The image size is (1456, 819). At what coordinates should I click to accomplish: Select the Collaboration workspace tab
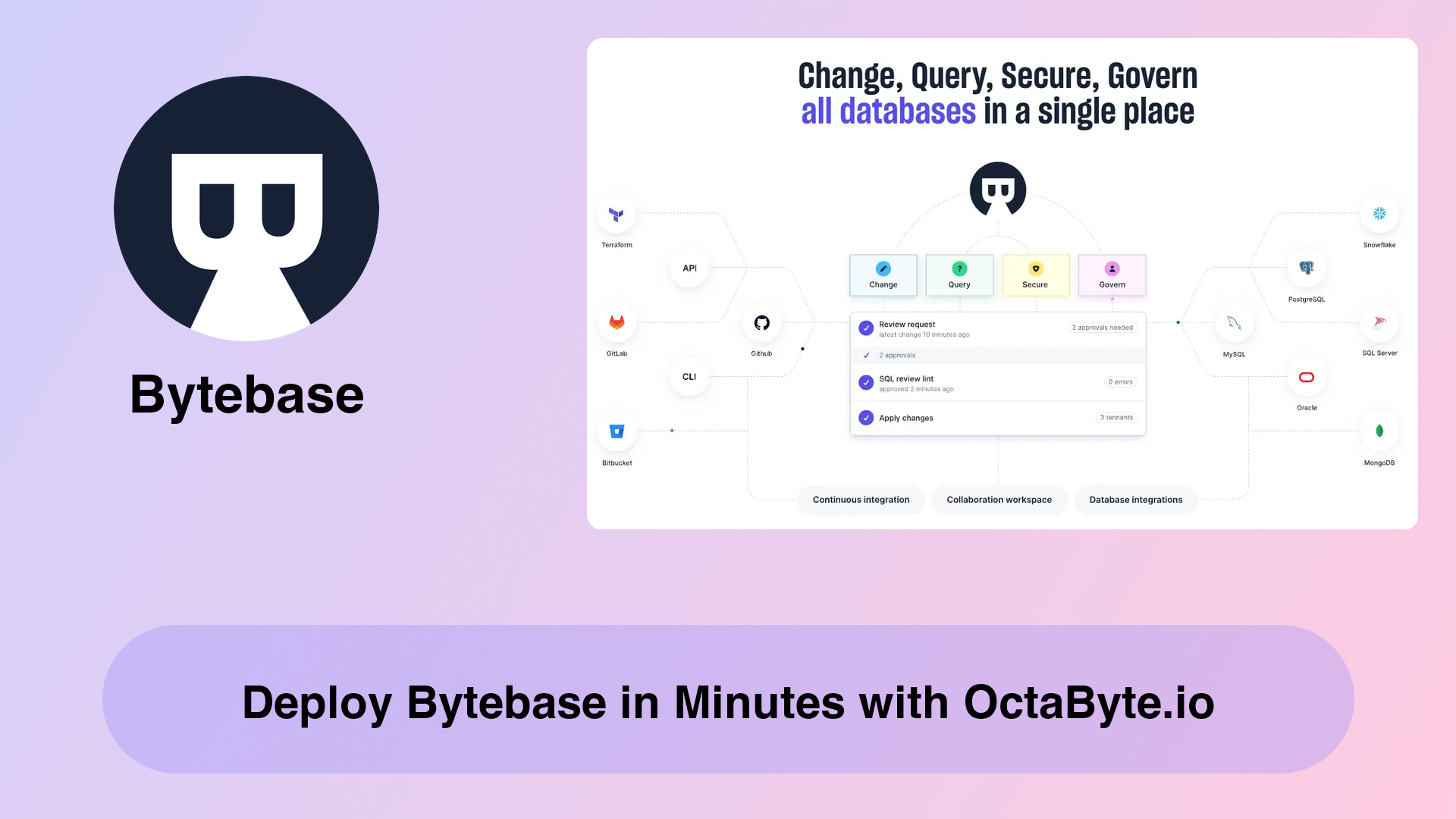(x=998, y=499)
